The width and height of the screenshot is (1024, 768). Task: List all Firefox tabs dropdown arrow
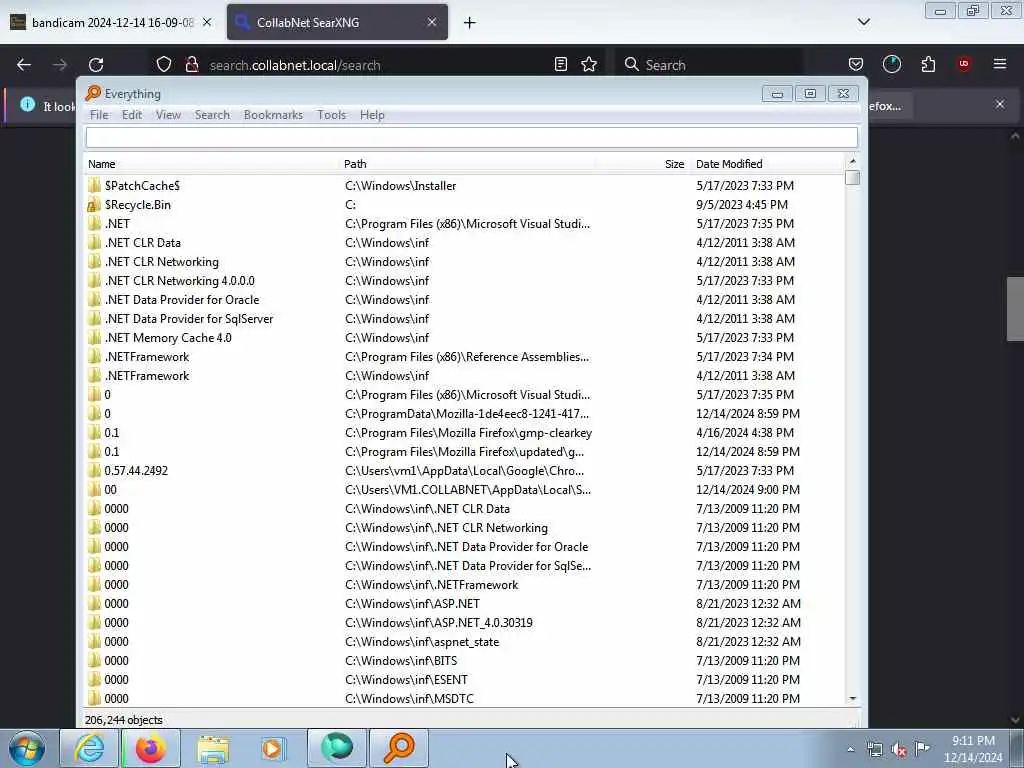click(x=863, y=22)
